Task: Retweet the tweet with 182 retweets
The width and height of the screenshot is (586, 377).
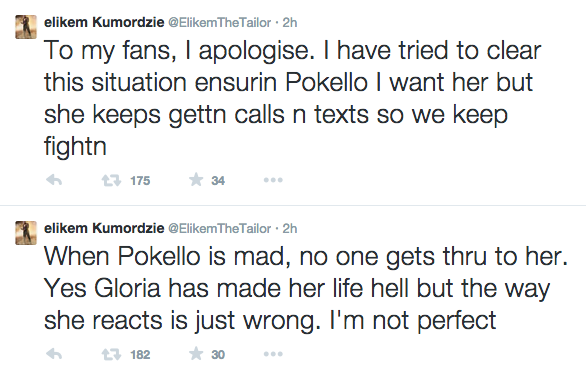Action: [x=111, y=354]
